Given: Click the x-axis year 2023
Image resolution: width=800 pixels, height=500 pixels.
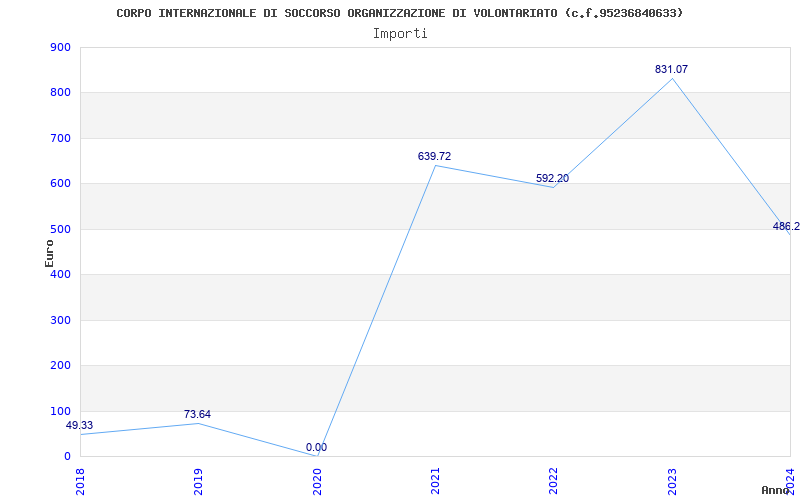Looking at the screenshot, I should [672, 482].
